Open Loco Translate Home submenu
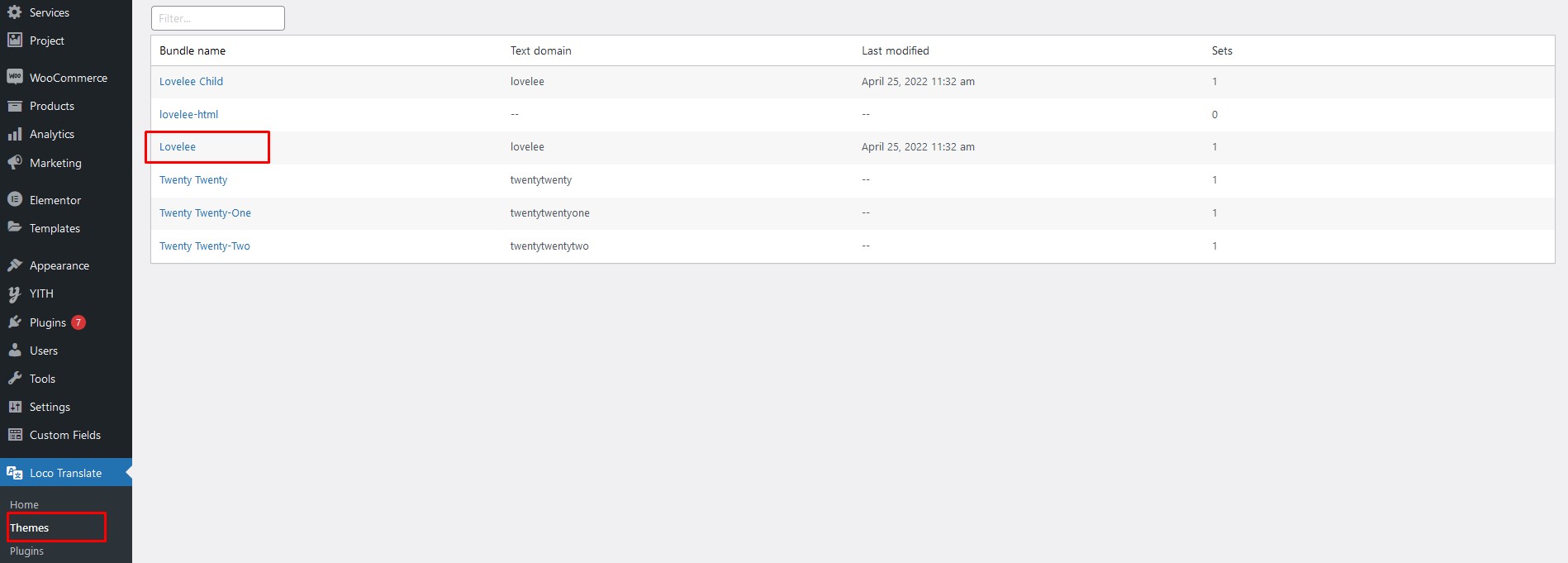Viewport: 1568px width, 563px height. (x=24, y=504)
